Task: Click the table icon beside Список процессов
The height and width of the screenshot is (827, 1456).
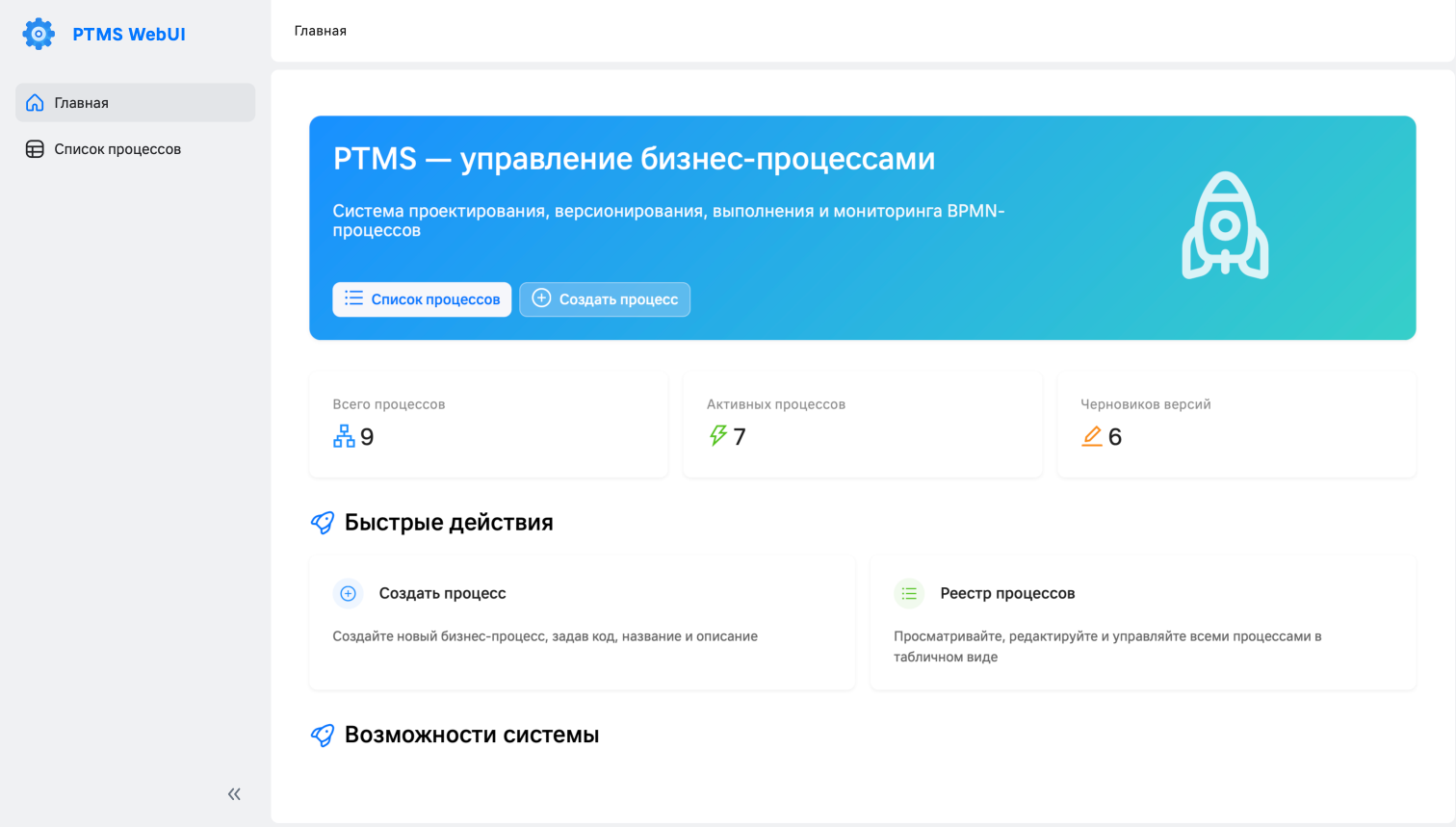Action: [35, 149]
